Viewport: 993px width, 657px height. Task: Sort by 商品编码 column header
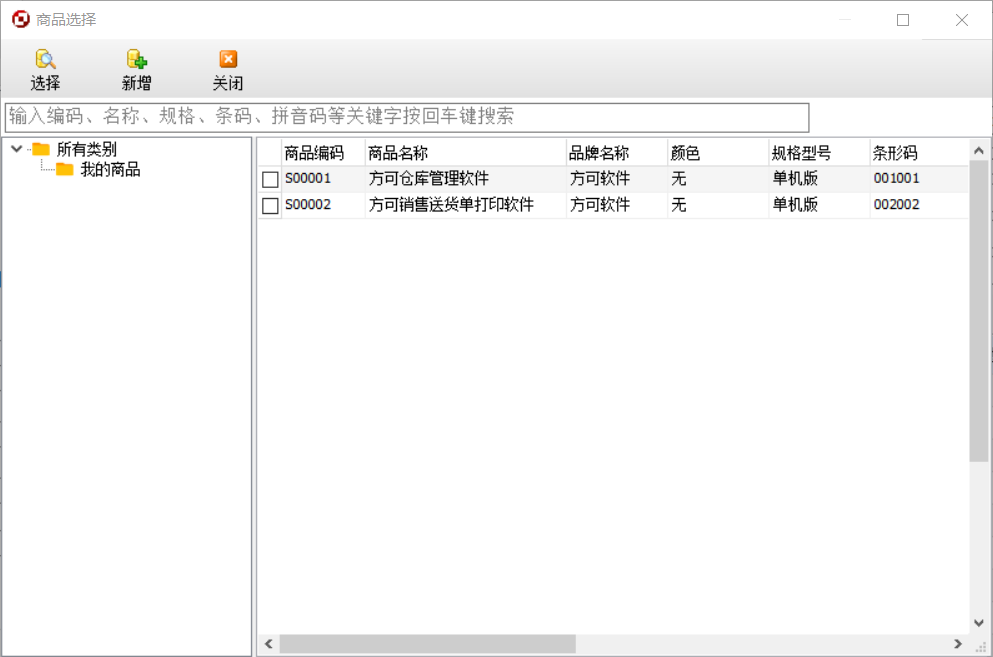click(x=314, y=153)
